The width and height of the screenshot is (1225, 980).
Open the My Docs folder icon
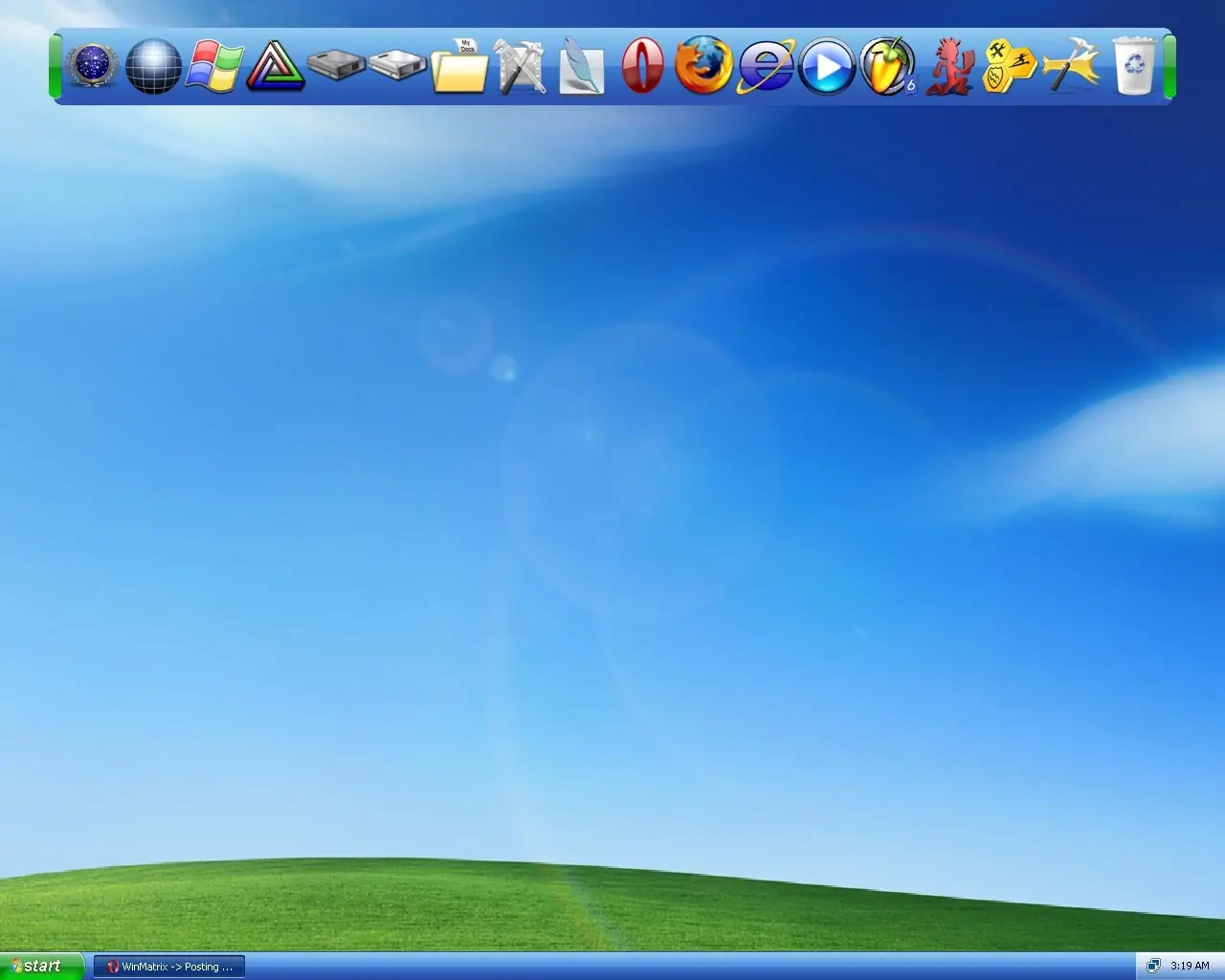[x=459, y=66]
